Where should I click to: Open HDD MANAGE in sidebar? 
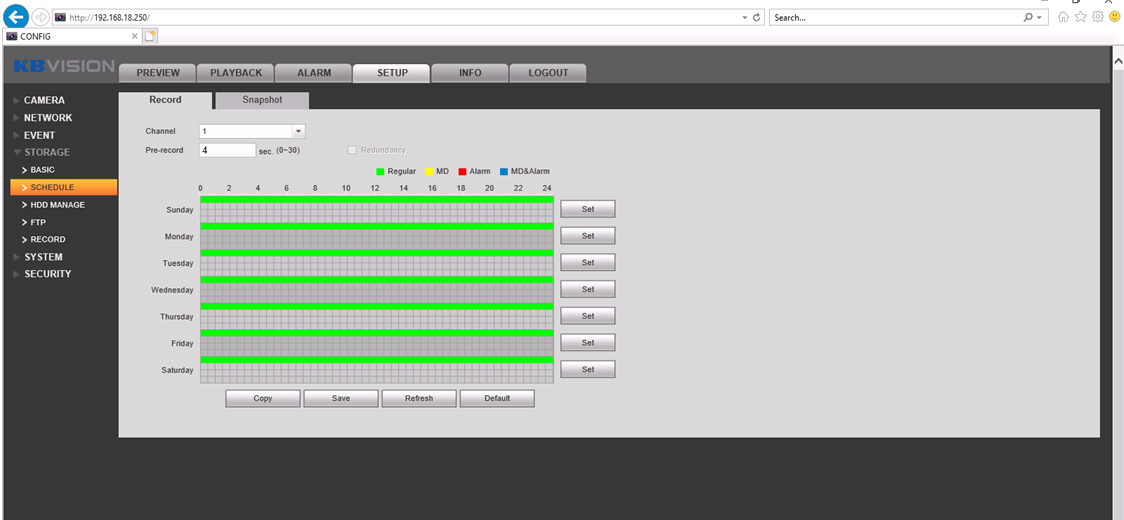coord(57,205)
